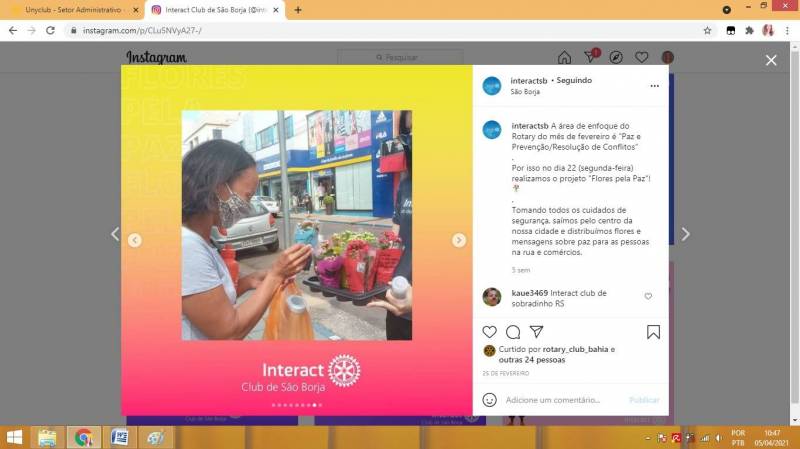800x449 pixels.
Task: Click the add comment text field
Action: pyautogui.click(x=560, y=400)
